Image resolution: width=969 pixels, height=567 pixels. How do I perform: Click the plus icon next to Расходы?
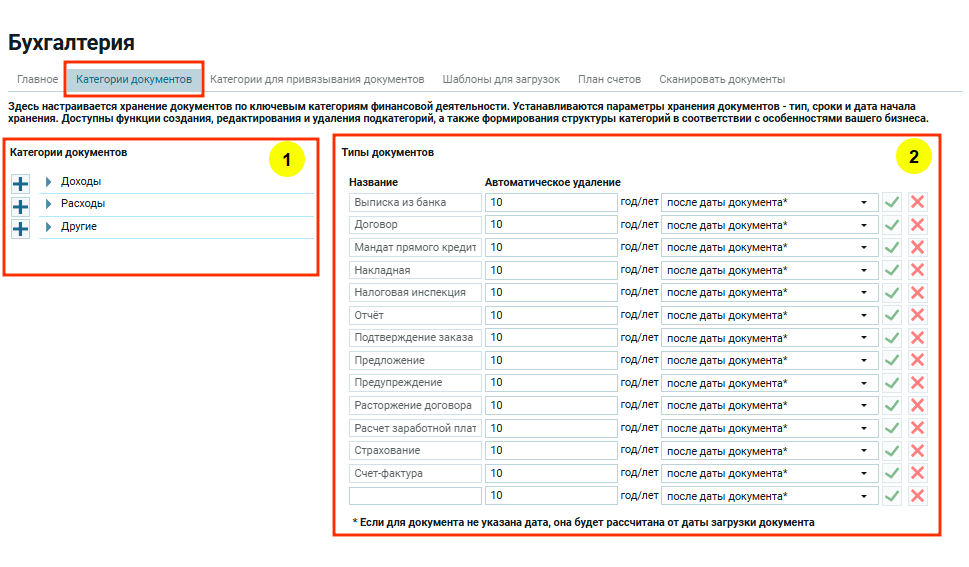[x=21, y=206]
